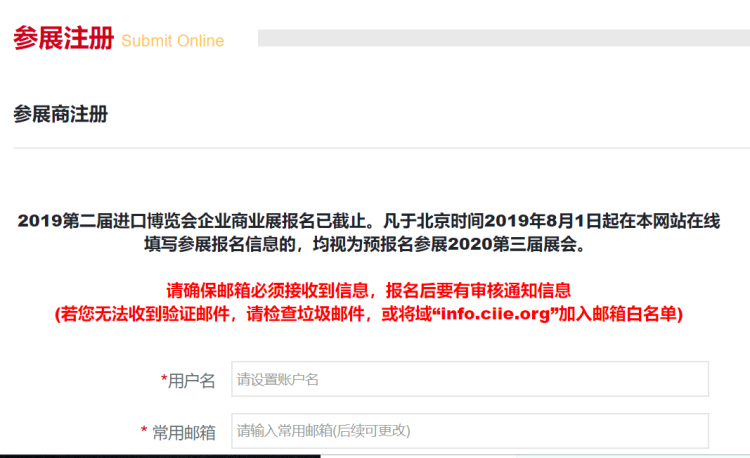Image resolution: width=750 pixels, height=458 pixels.
Task: Click the 2019第二届进口博览会 deadline notice line
Action: coord(369,221)
